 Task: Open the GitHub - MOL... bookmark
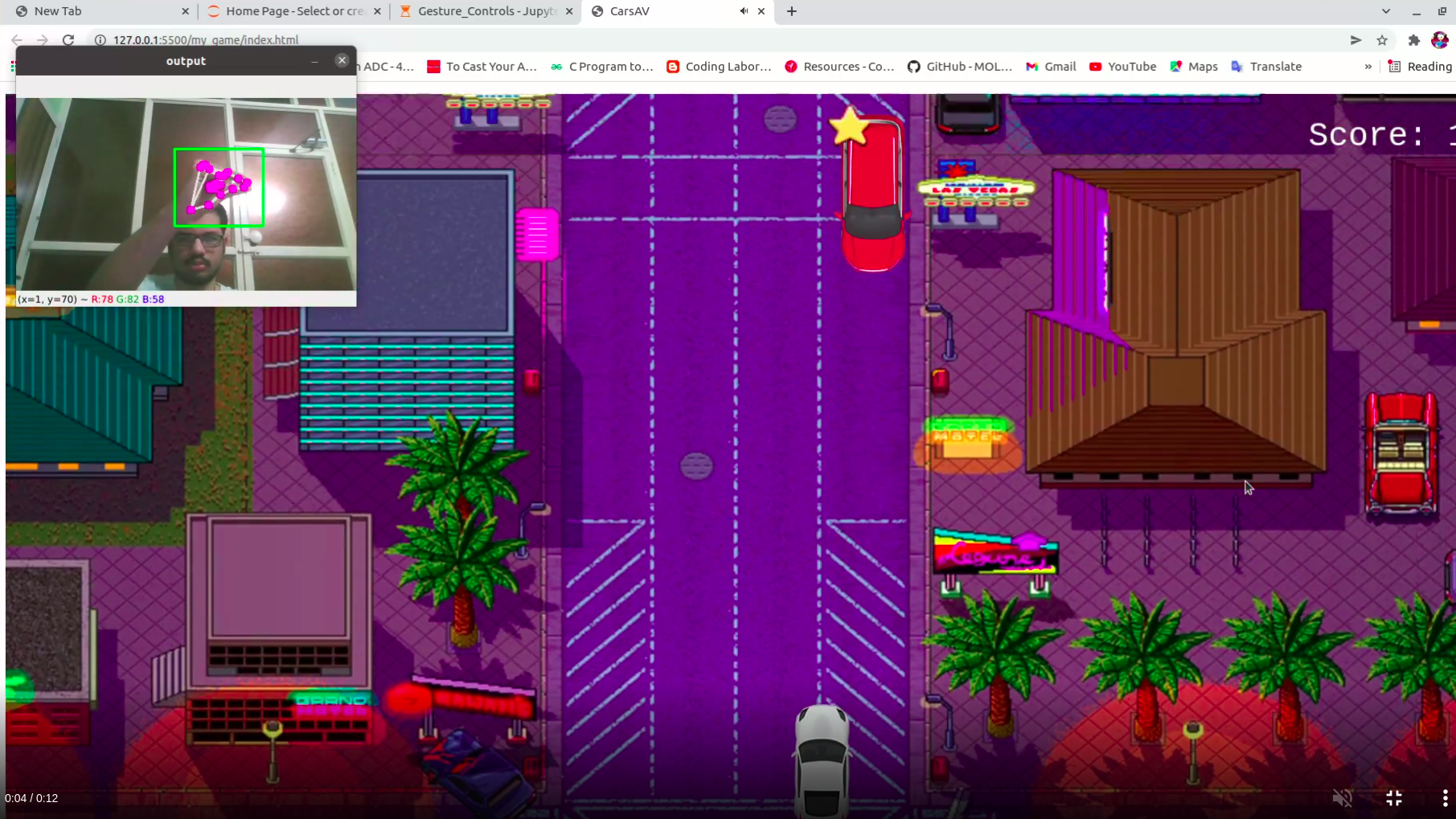pyautogui.click(x=960, y=67)
